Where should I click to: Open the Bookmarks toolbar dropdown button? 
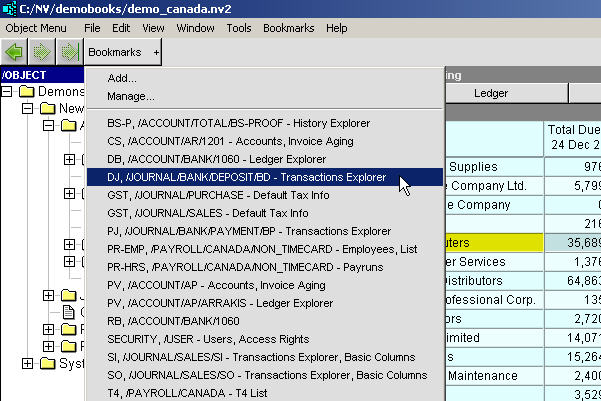(122, 50)
